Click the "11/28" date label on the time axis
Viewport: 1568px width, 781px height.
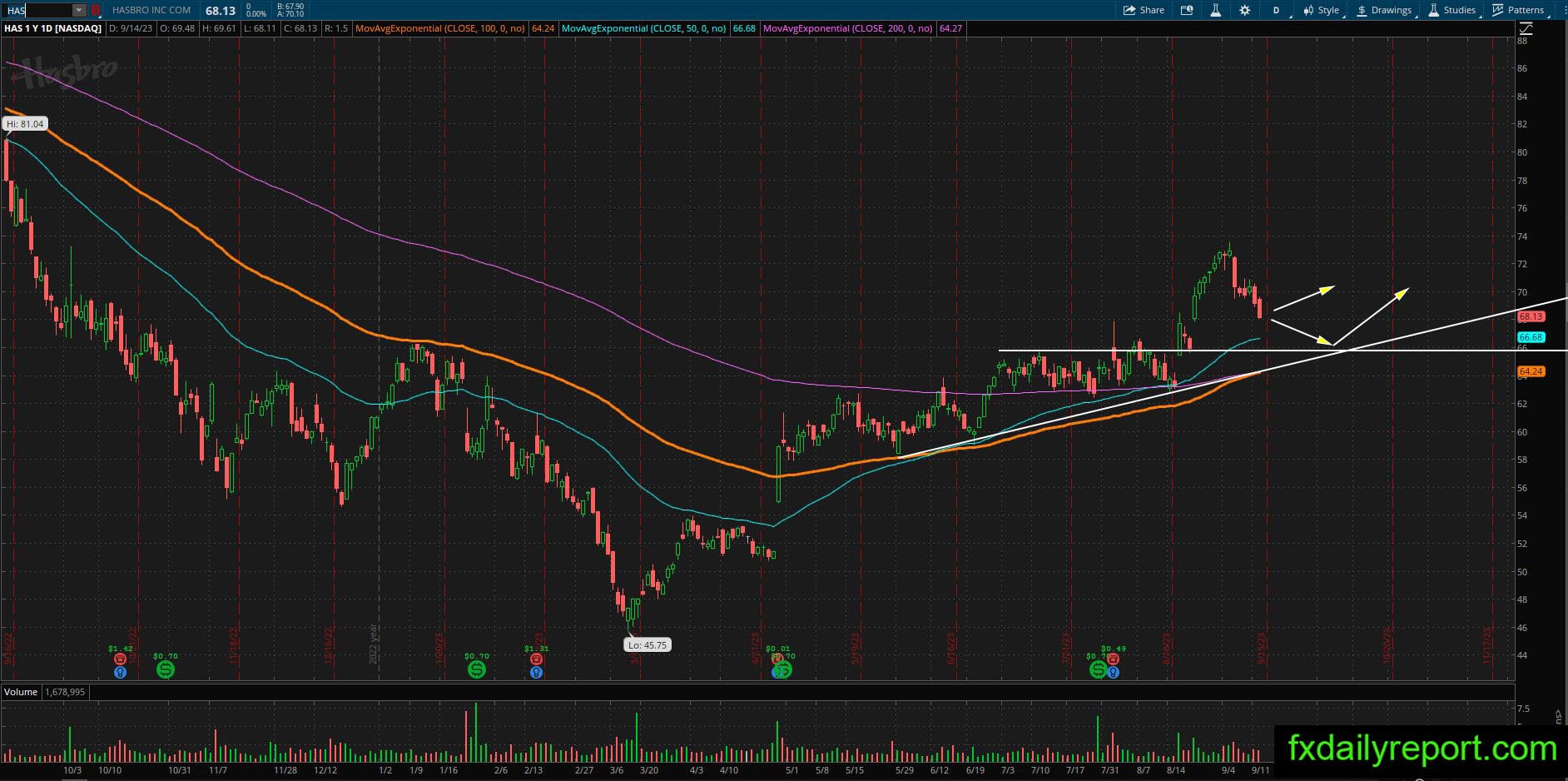[x=285, y=770]
